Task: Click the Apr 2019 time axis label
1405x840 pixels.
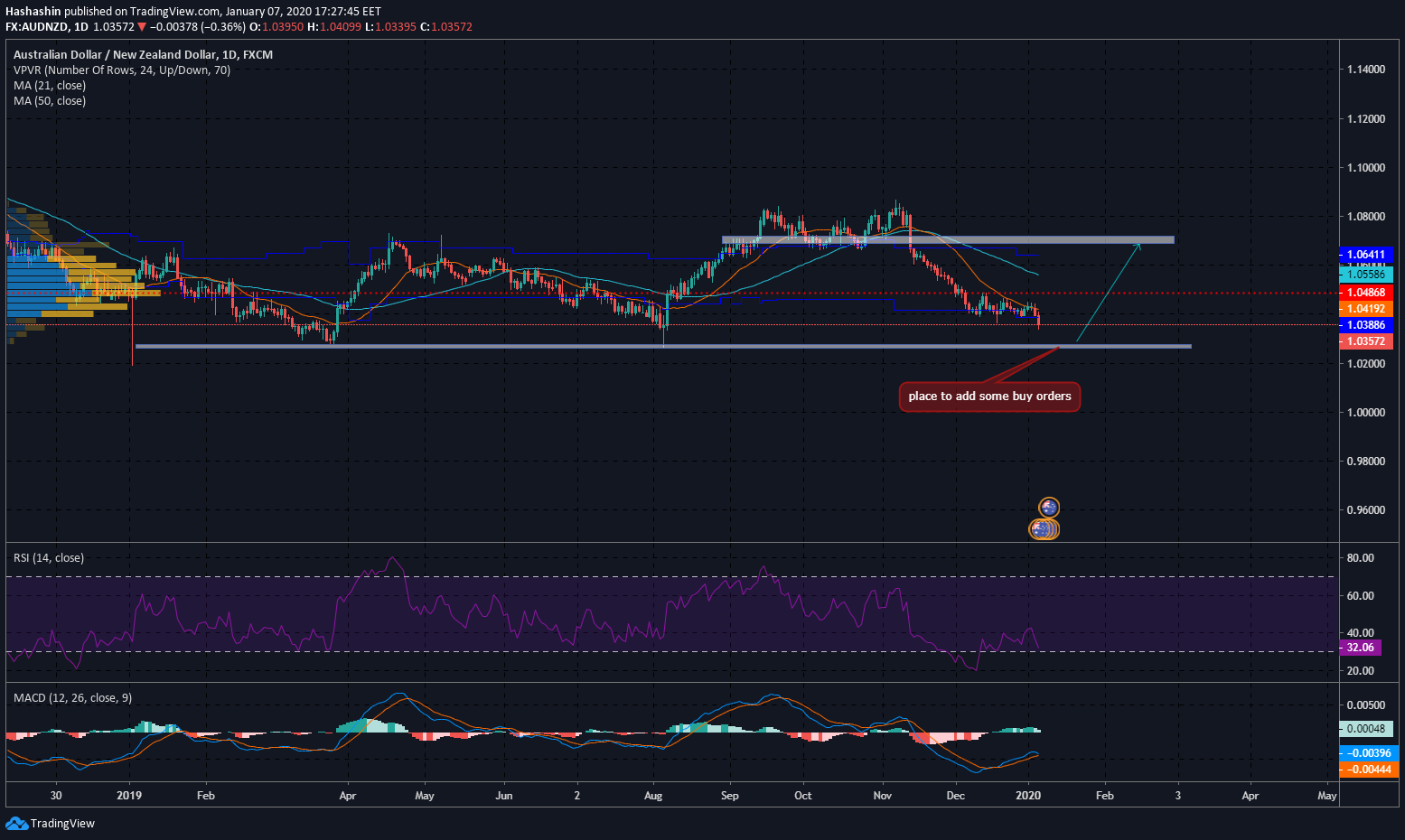Action: tap(347, 796)
